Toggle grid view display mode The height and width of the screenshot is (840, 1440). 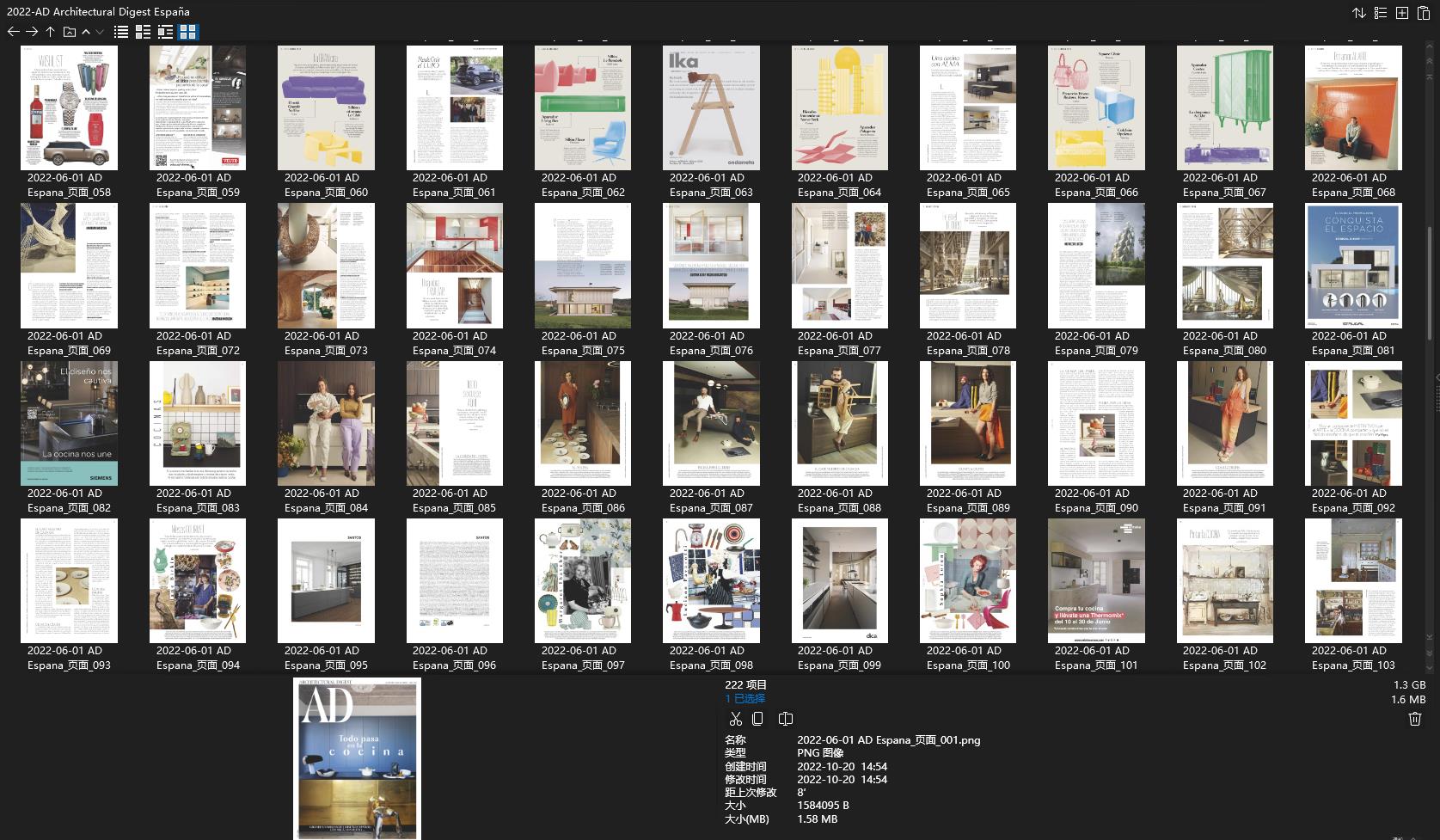(188, 32)
